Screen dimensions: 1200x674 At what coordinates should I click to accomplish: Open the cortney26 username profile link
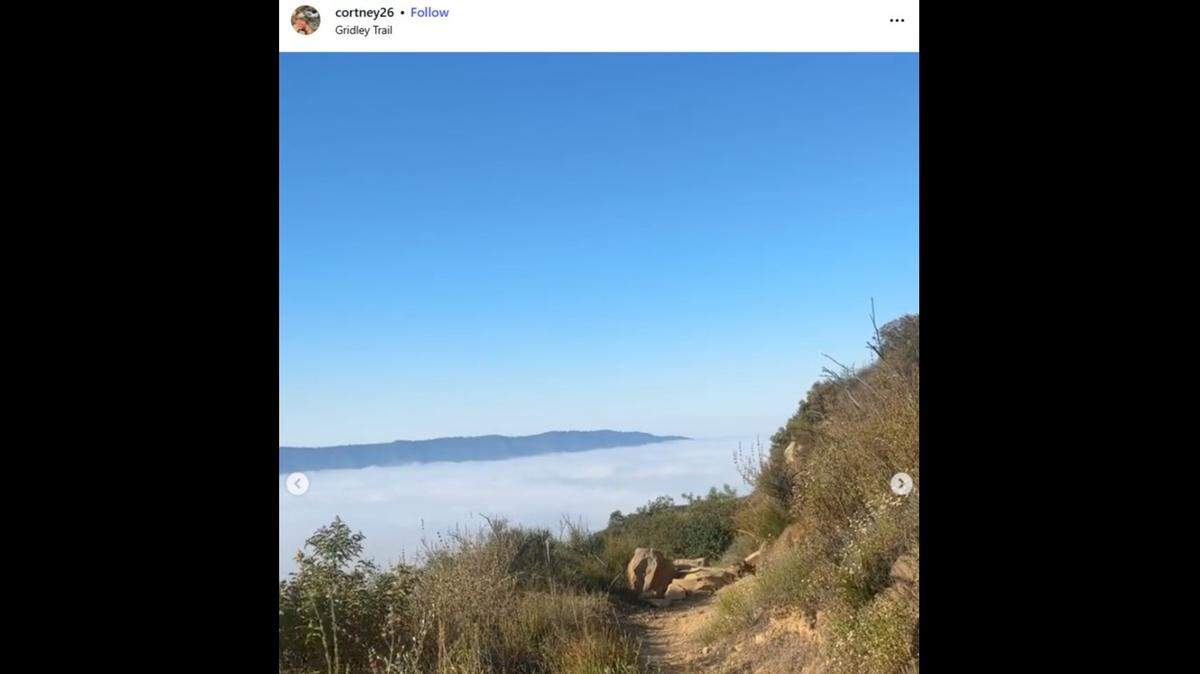click(x=364, y=12)
